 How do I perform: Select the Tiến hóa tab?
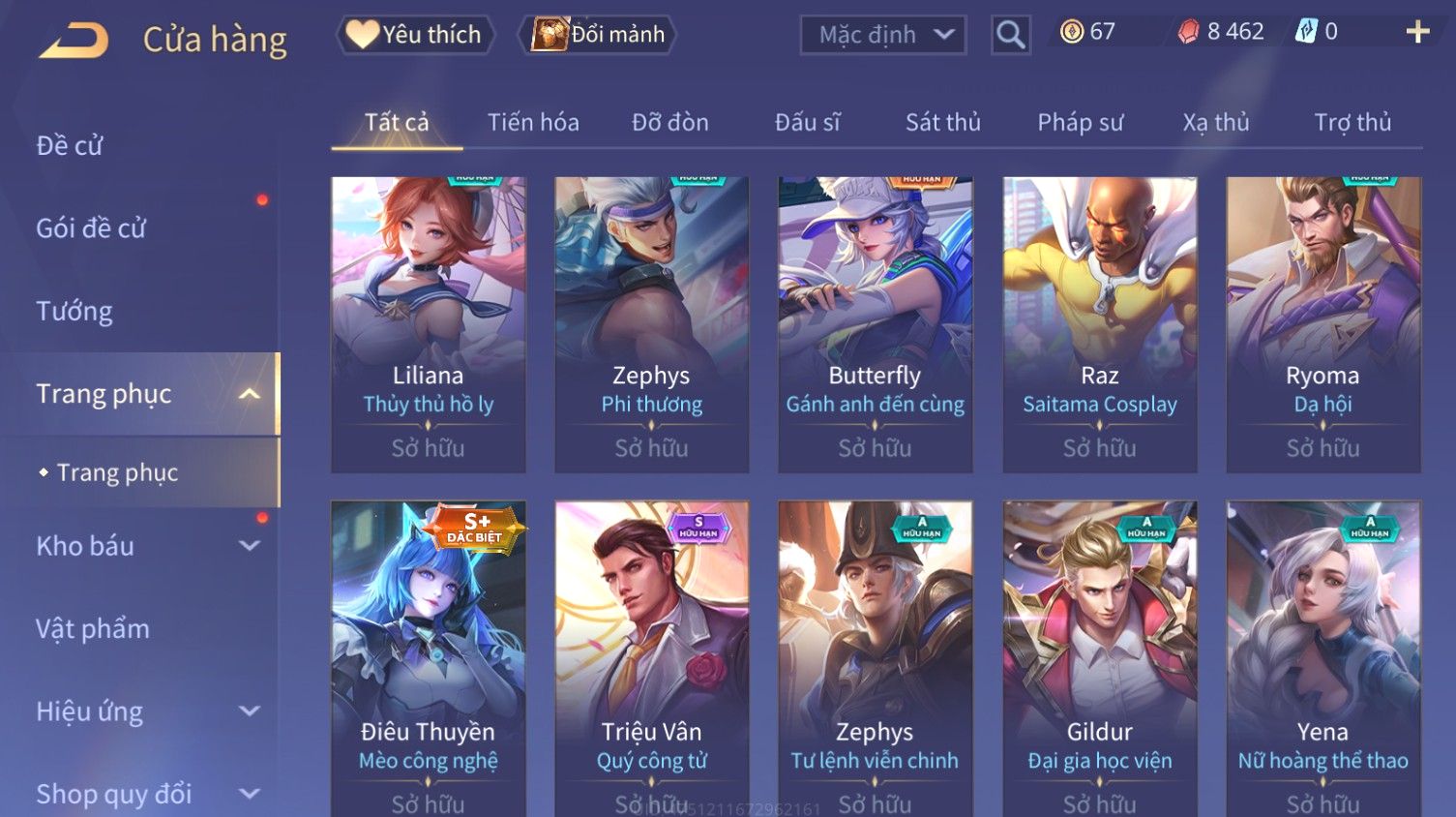(533, 123)
